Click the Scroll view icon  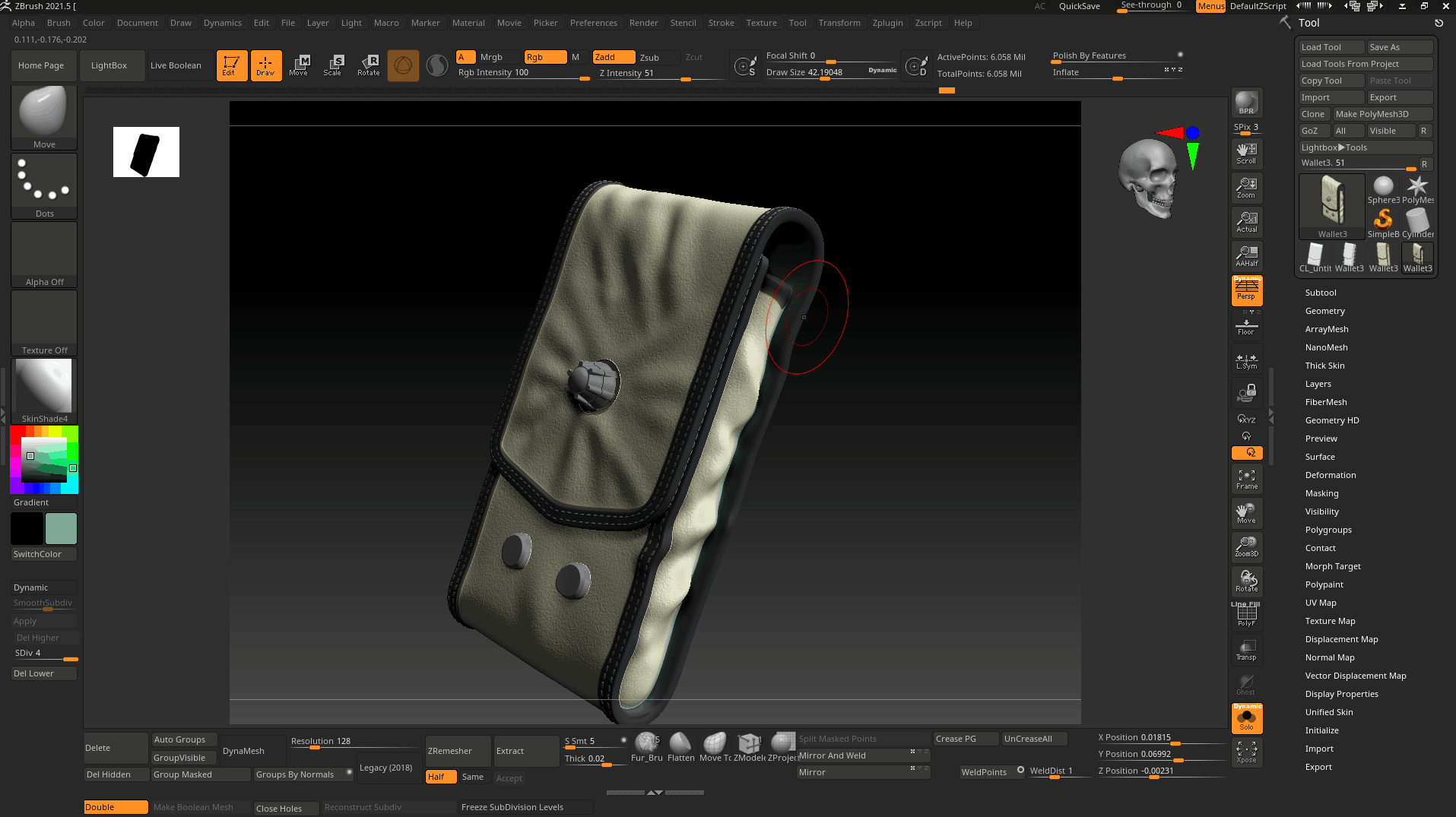coord(1246,154)
